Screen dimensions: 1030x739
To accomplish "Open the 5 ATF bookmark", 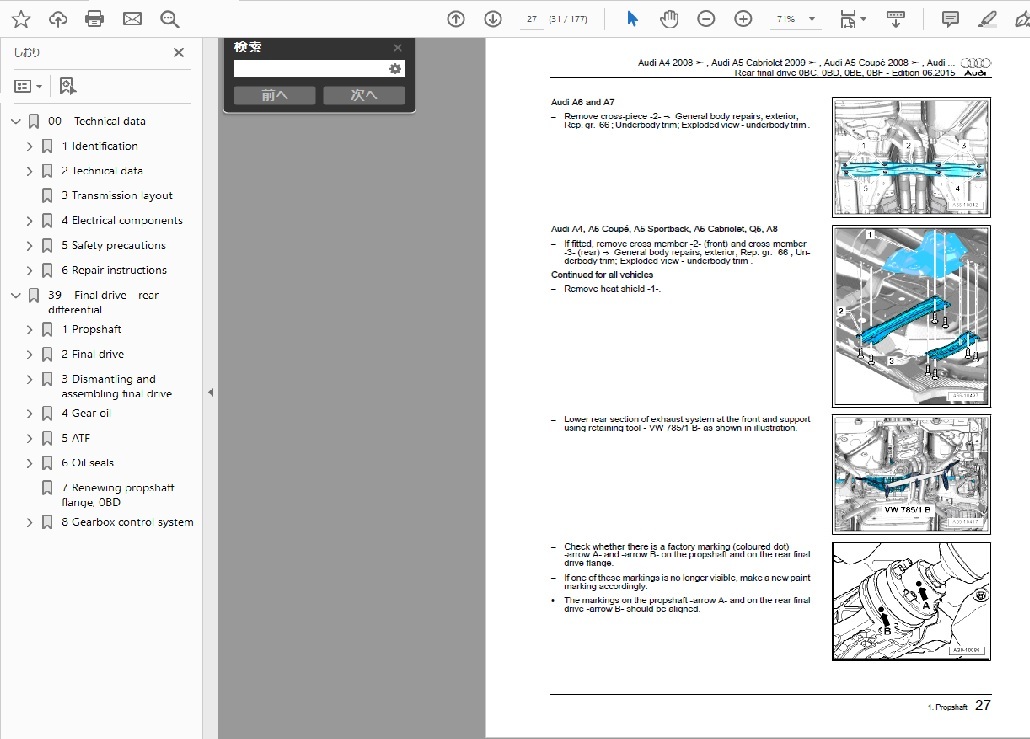I will [x=76, y=439].
